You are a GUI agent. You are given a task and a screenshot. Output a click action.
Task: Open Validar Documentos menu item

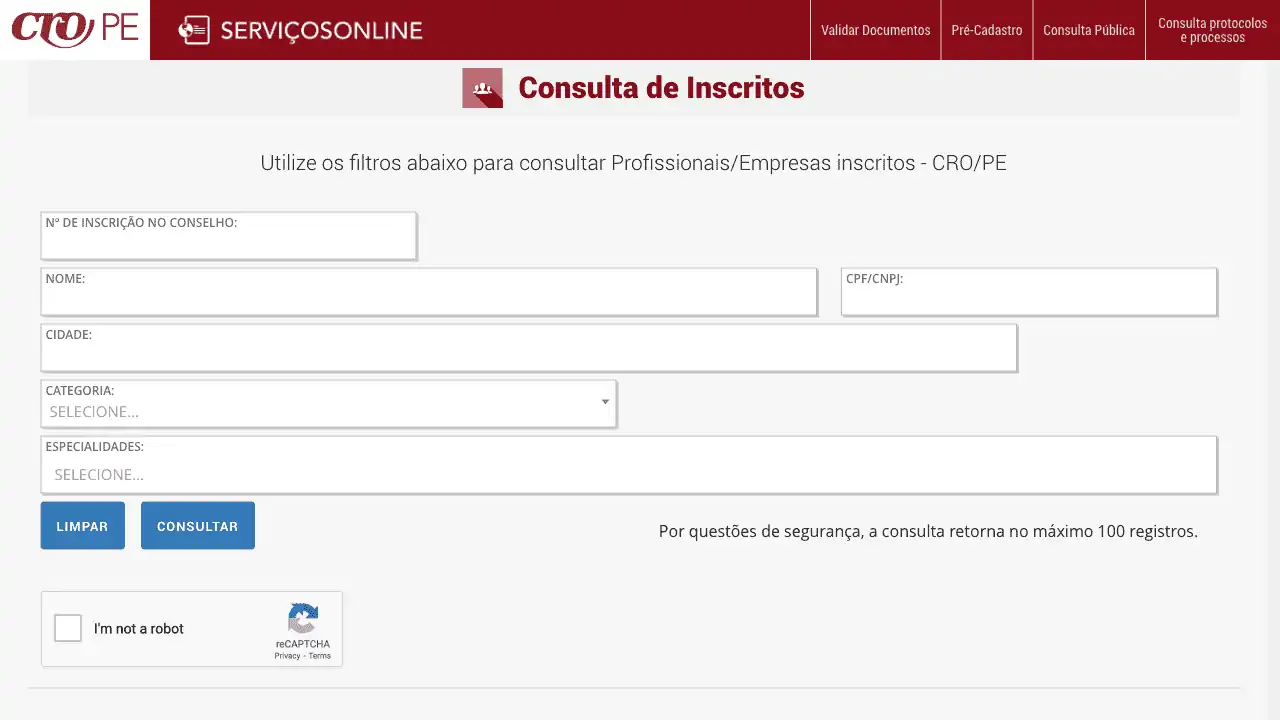click(875, 30)
